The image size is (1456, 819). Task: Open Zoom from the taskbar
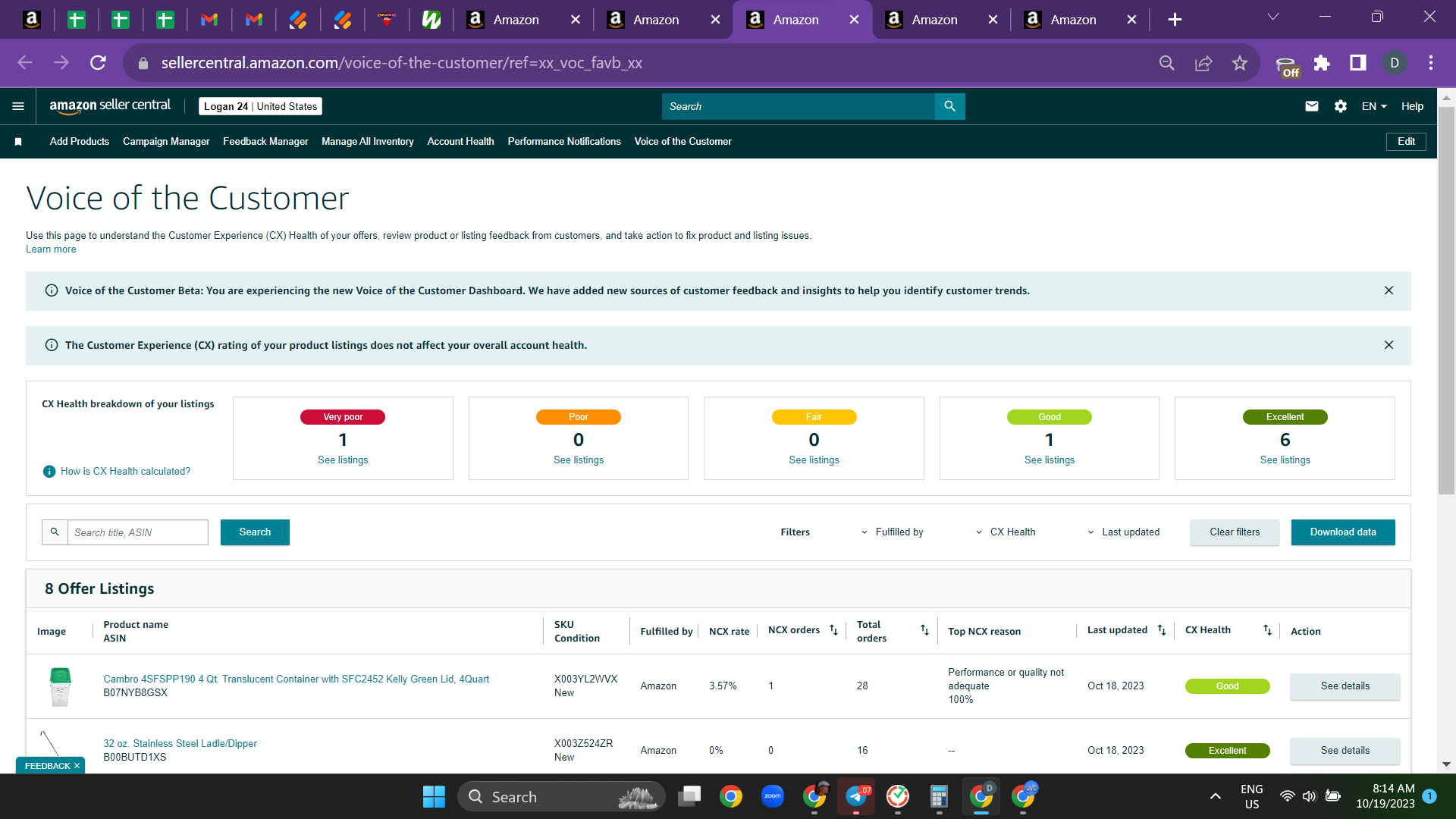click(x=773, y=796)
